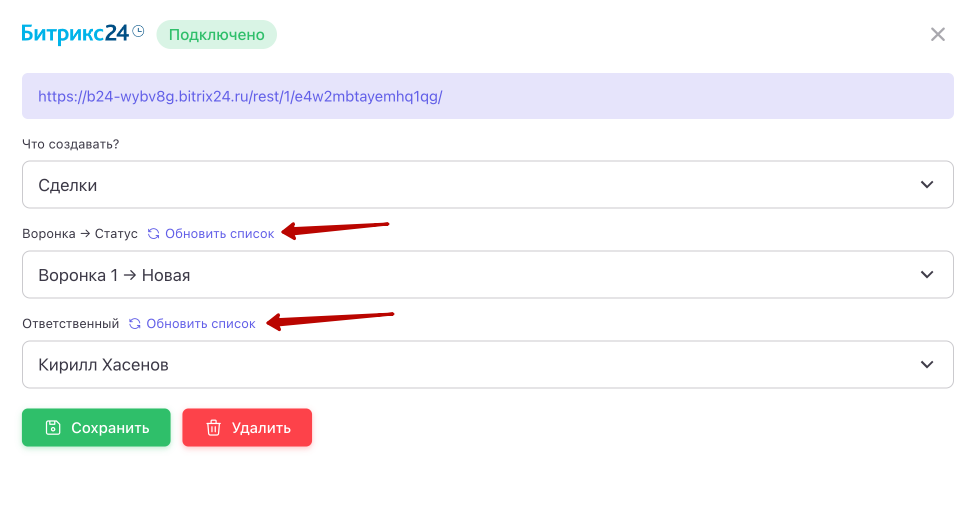Click the Bitrix24 logo
The image size is (968, 506).
75,34
